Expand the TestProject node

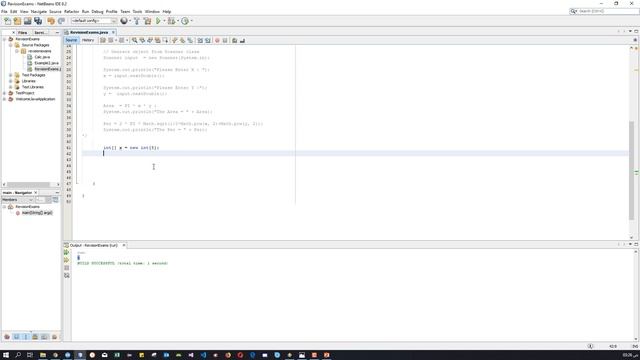coord(4,93)
